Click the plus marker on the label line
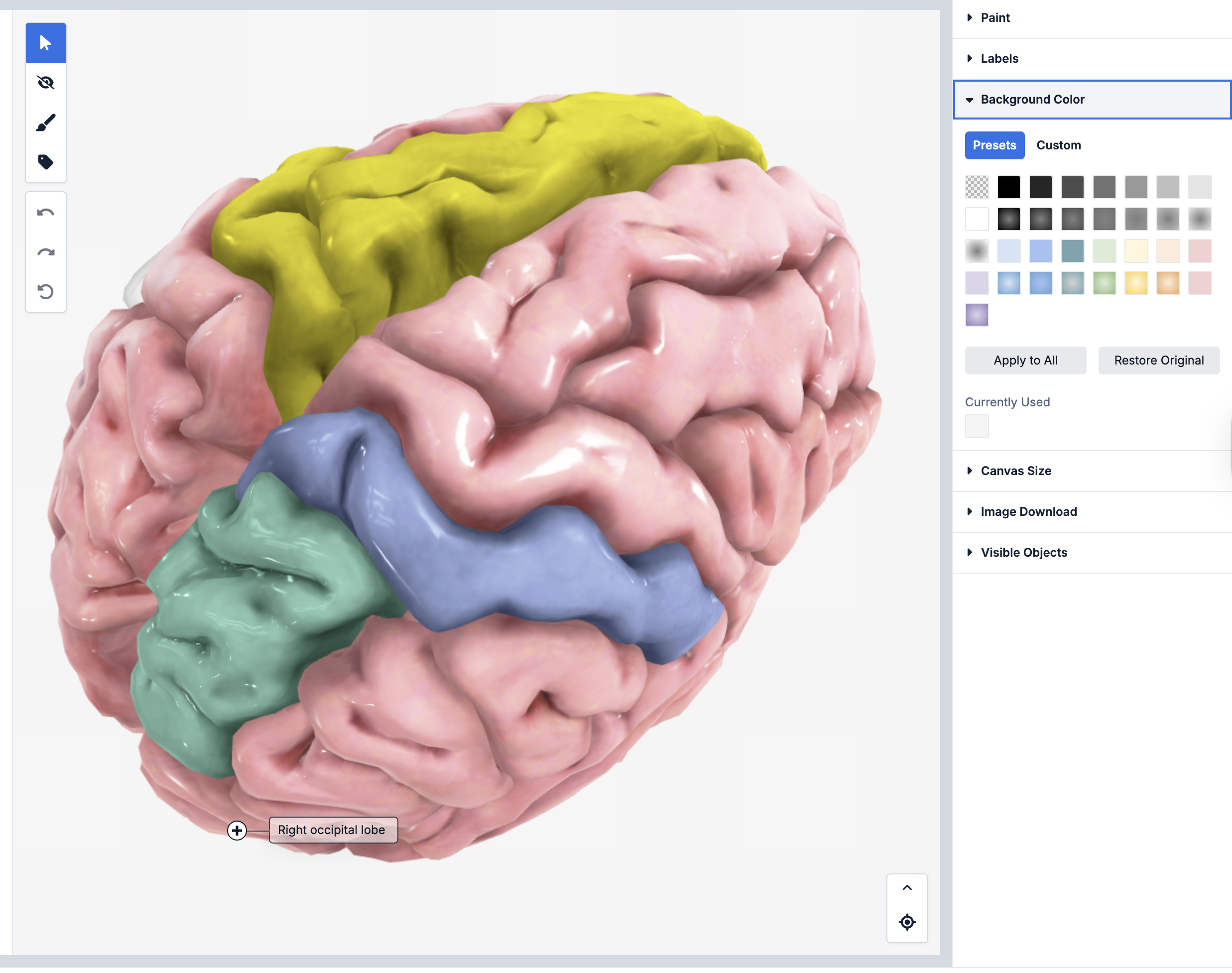This screenshot has height=973, width=1232. pyautogui.click(x=237, y=830)
